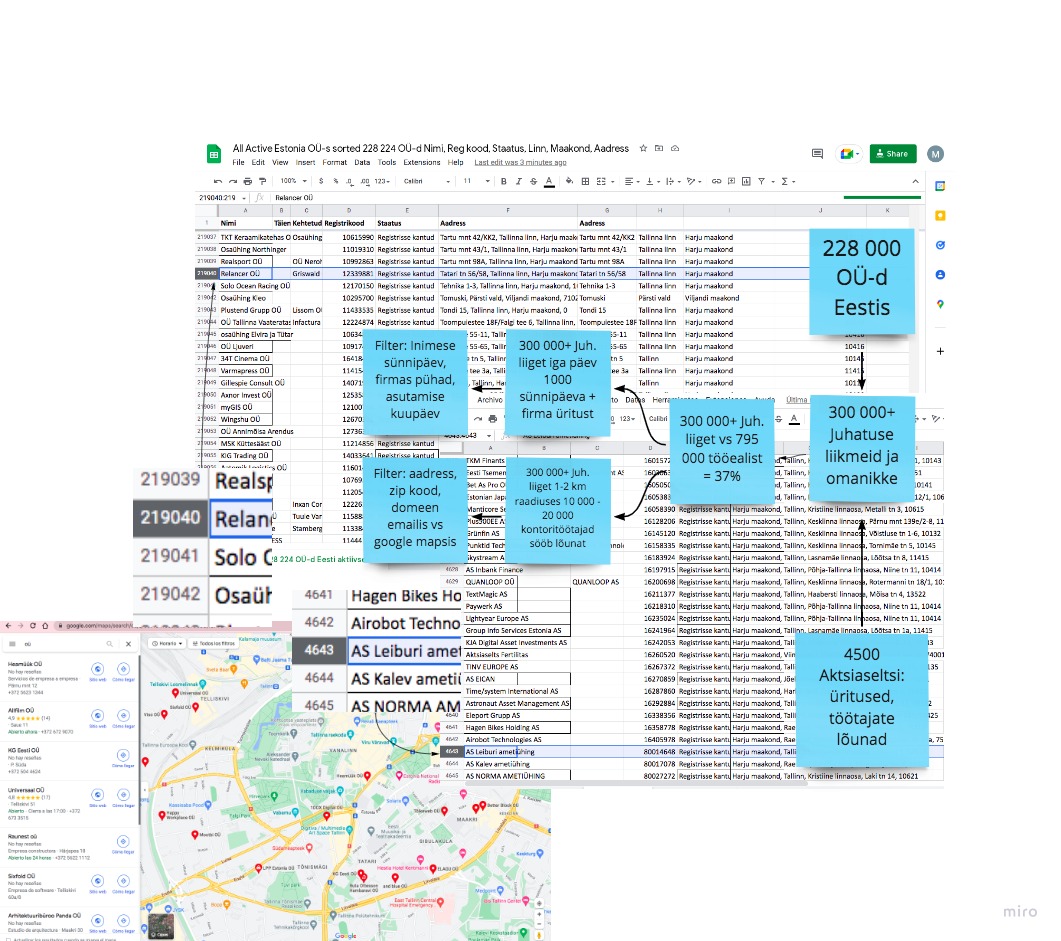Open the text rotation dropdown

(x=693, y=181)
